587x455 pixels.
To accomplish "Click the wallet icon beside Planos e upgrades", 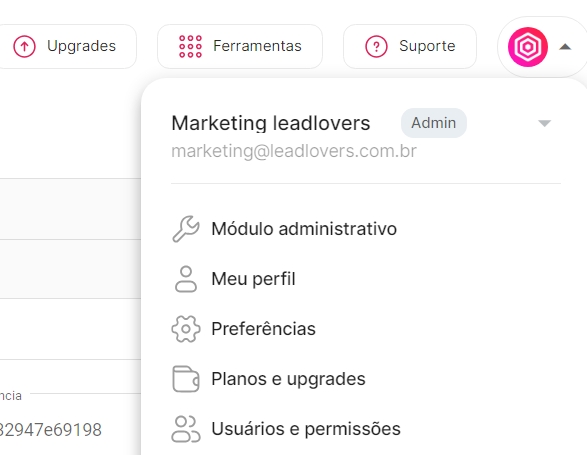I will click(186, 379).
